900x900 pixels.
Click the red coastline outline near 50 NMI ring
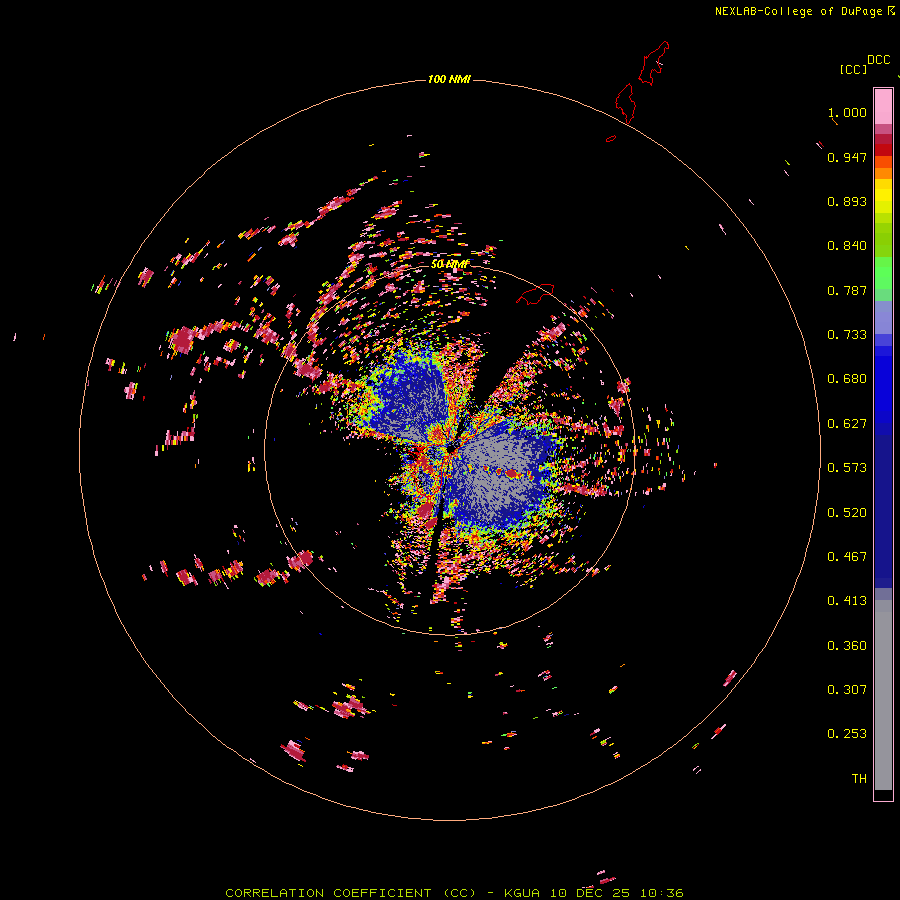tap(535, 294)
